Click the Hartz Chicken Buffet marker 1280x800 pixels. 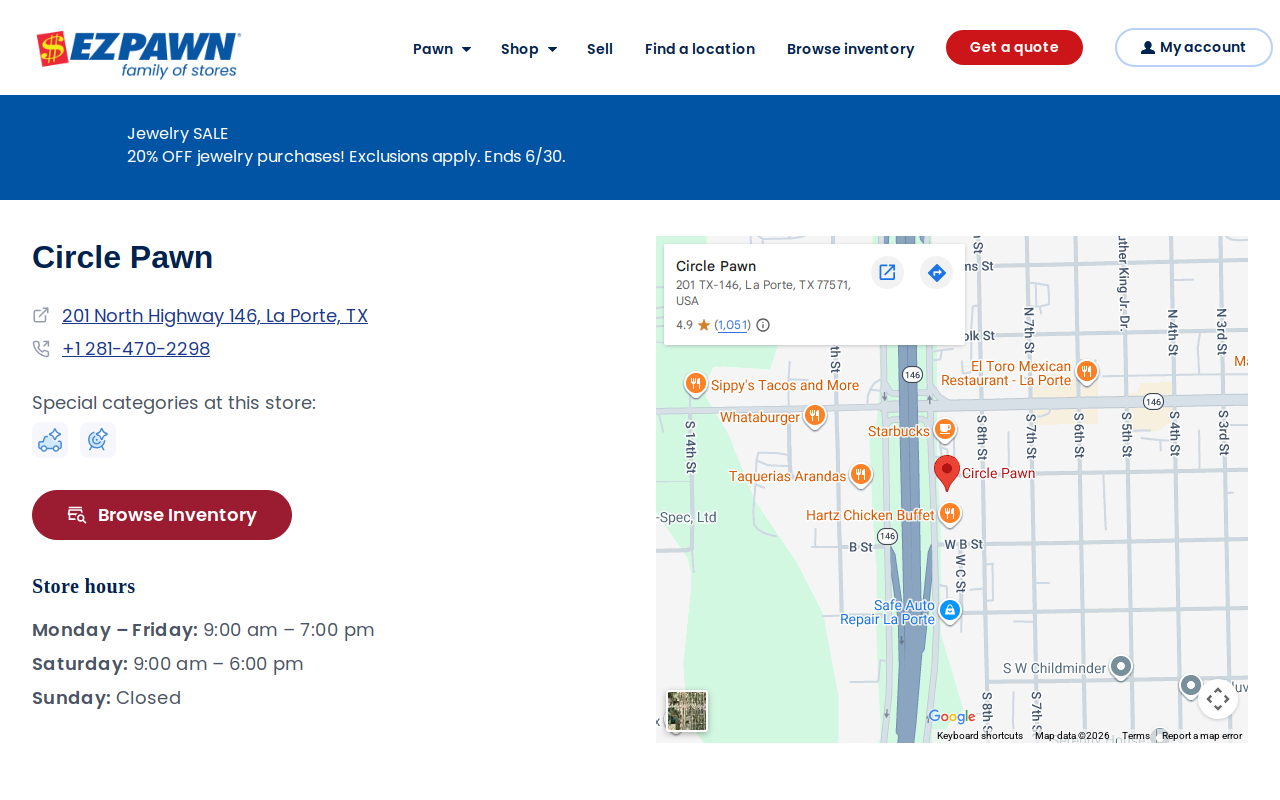coord(950,514)
